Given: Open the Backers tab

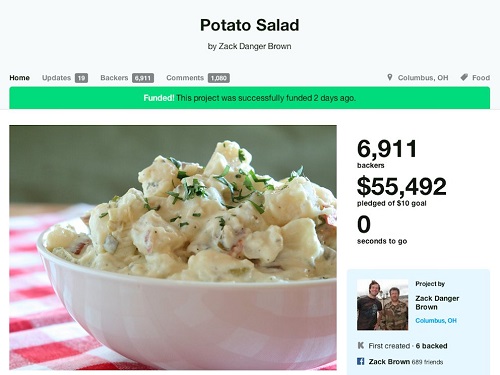Looking at the screenshot, I should coord(114,78).
